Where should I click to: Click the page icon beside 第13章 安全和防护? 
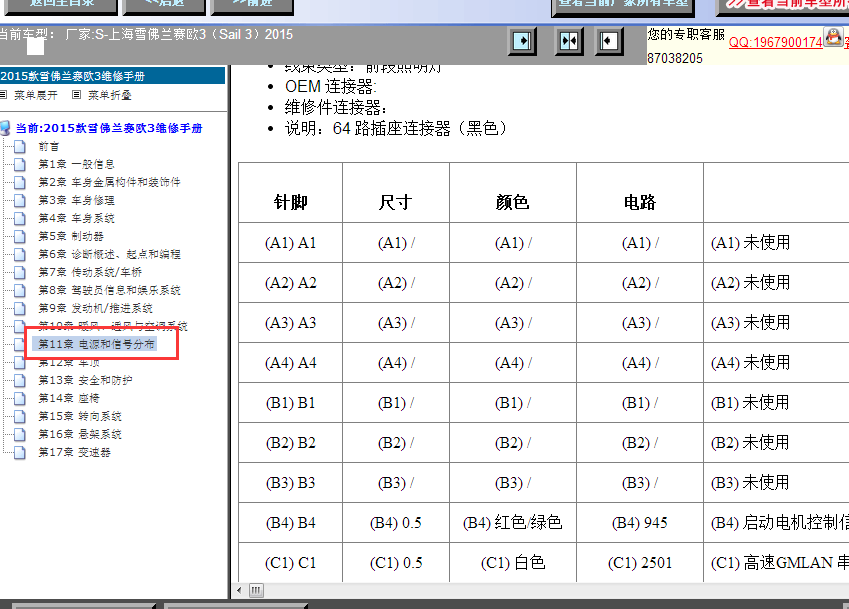pos(19,380)
